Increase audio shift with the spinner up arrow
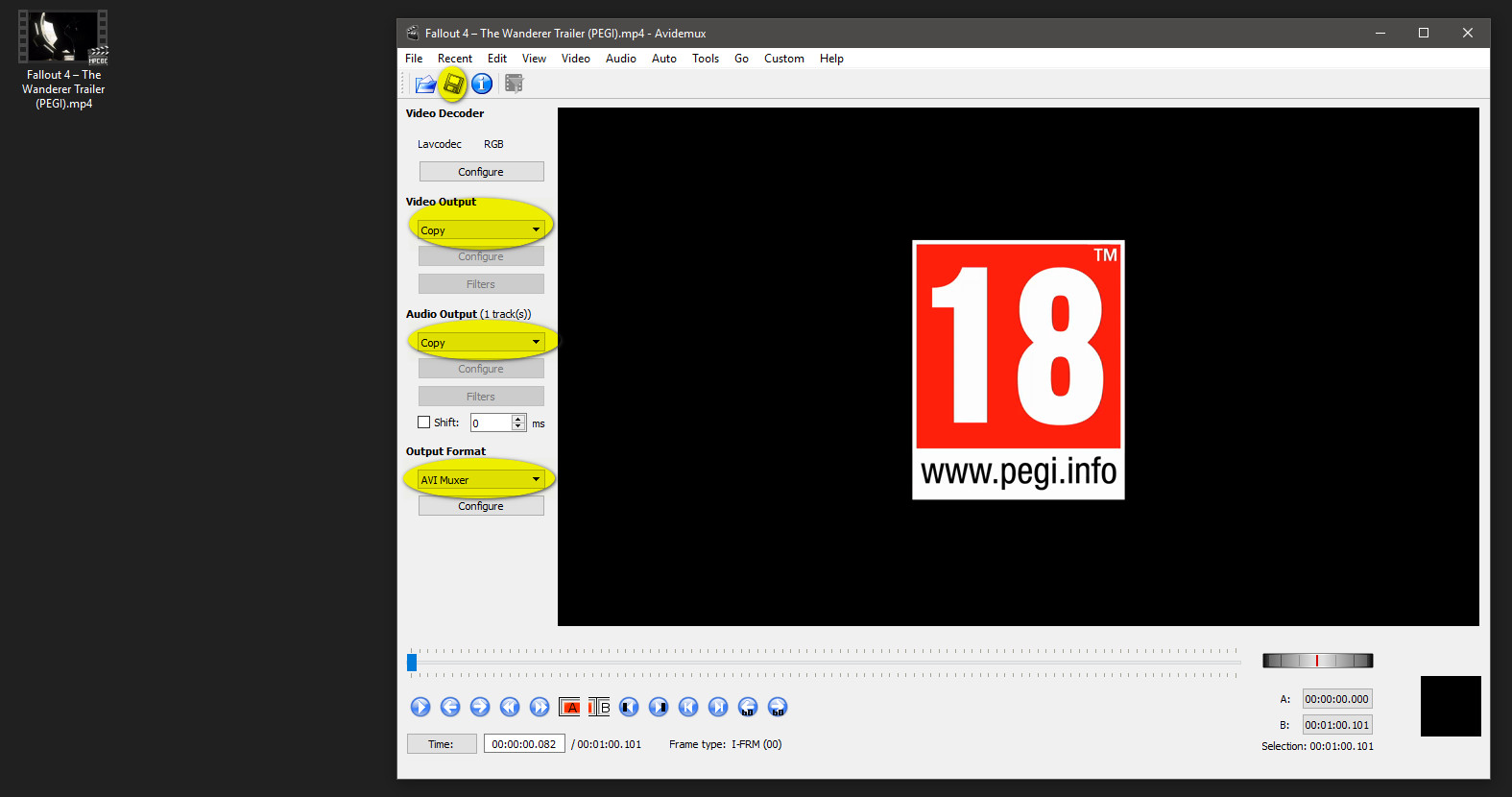The width and height of the screenshot is (1512, 797). pos(518,419)
